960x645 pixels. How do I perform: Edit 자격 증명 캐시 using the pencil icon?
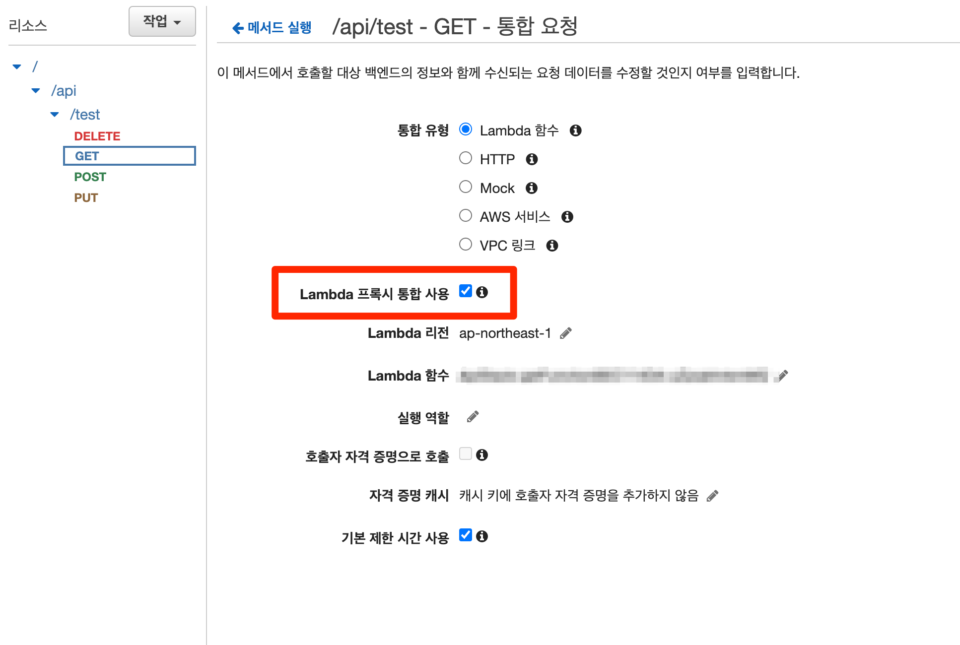coord(712,495)
